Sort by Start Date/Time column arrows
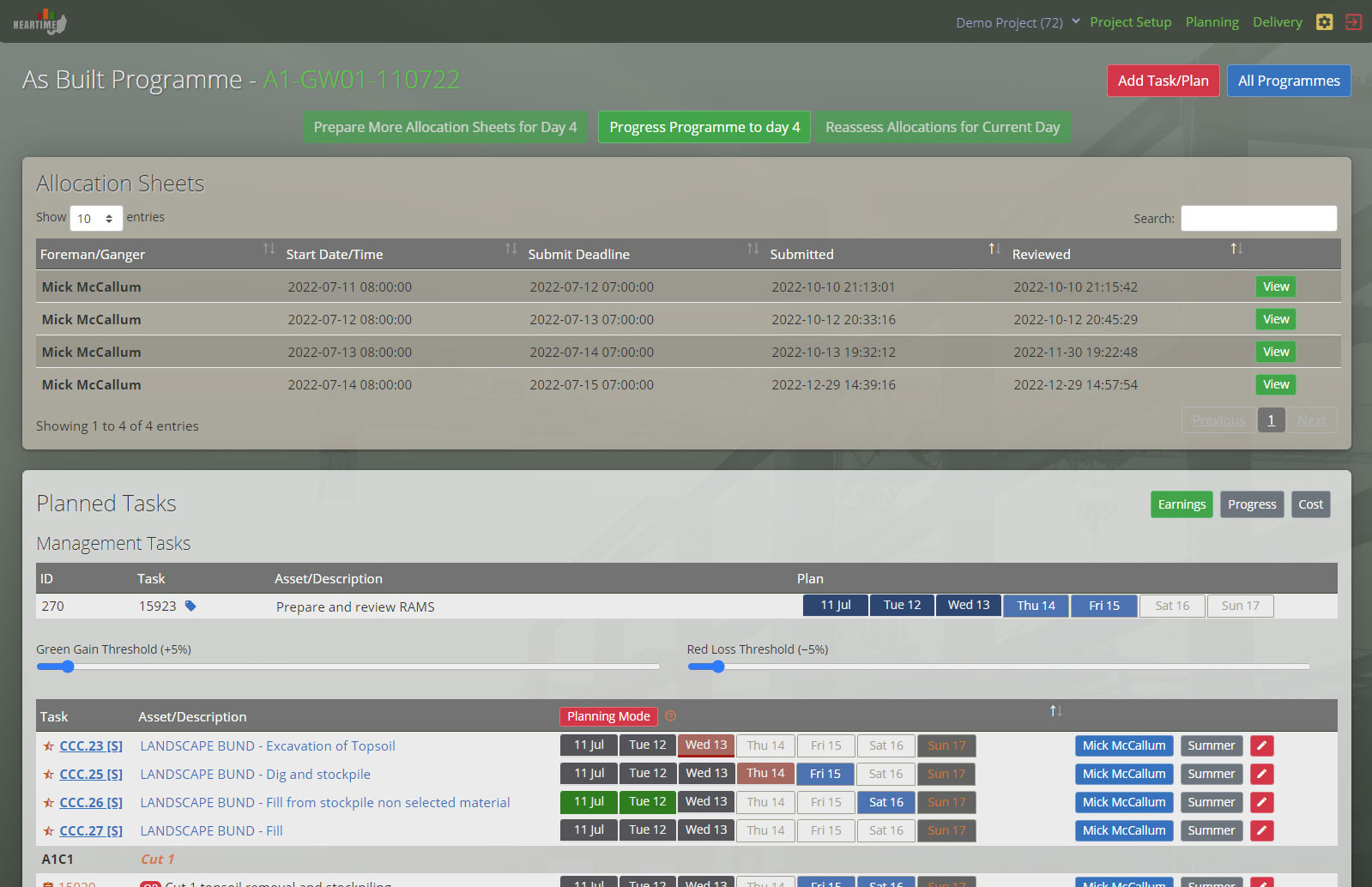This screenshot has height=887, width=1372. [x=511, y=249]
